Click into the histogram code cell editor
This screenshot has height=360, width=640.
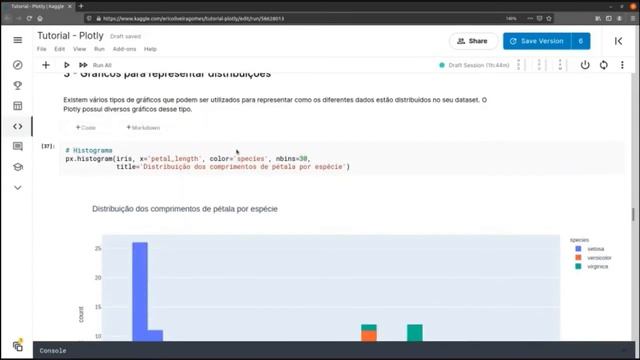tap(342, 159)
